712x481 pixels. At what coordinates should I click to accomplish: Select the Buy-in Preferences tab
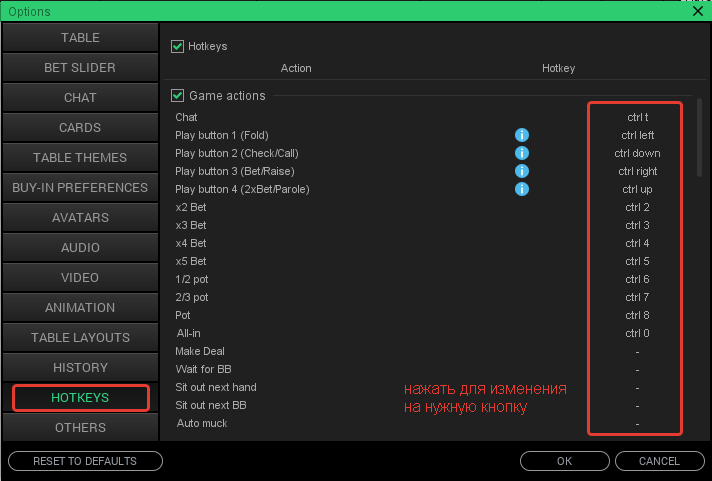click(80, 188)
